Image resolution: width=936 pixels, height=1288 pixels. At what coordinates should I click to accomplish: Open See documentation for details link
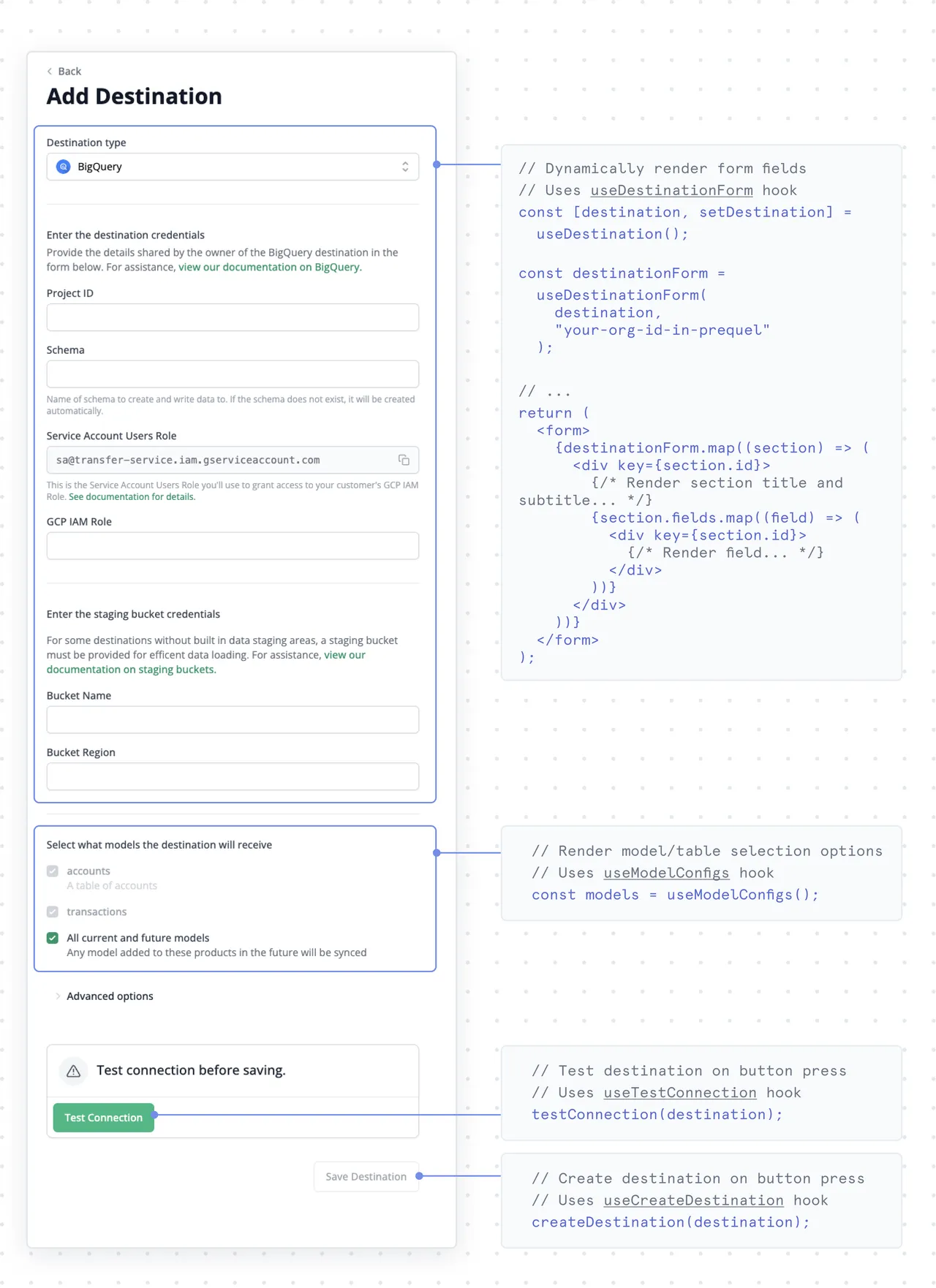132,497
